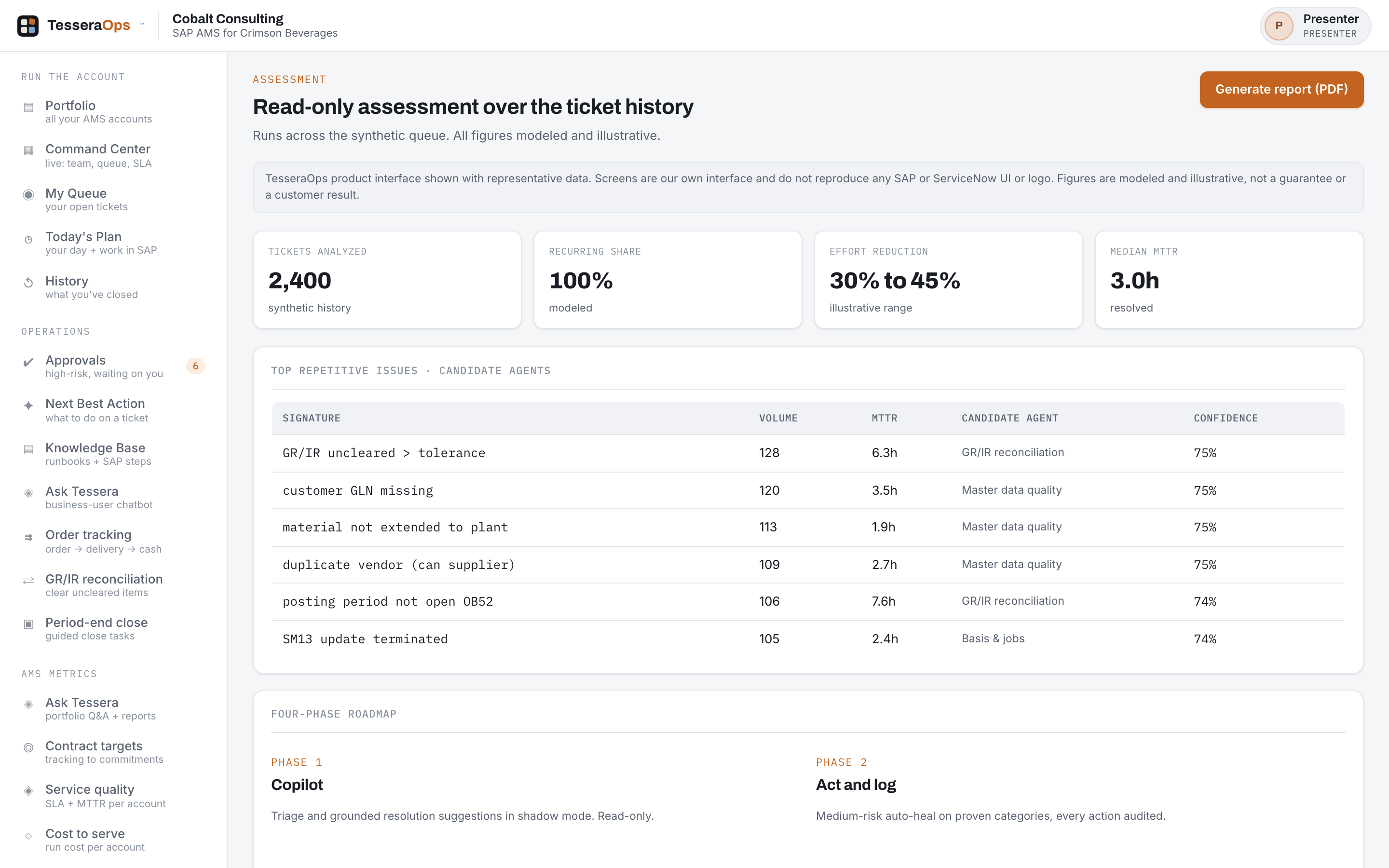Open the Approvals section
The image size is (1389, 868).
click(x=113, y=366)
